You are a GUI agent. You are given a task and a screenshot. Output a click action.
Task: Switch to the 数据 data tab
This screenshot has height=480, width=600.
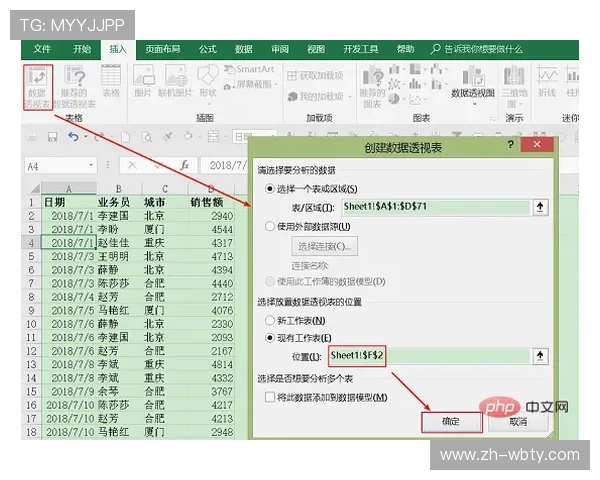tap(244, 49)
